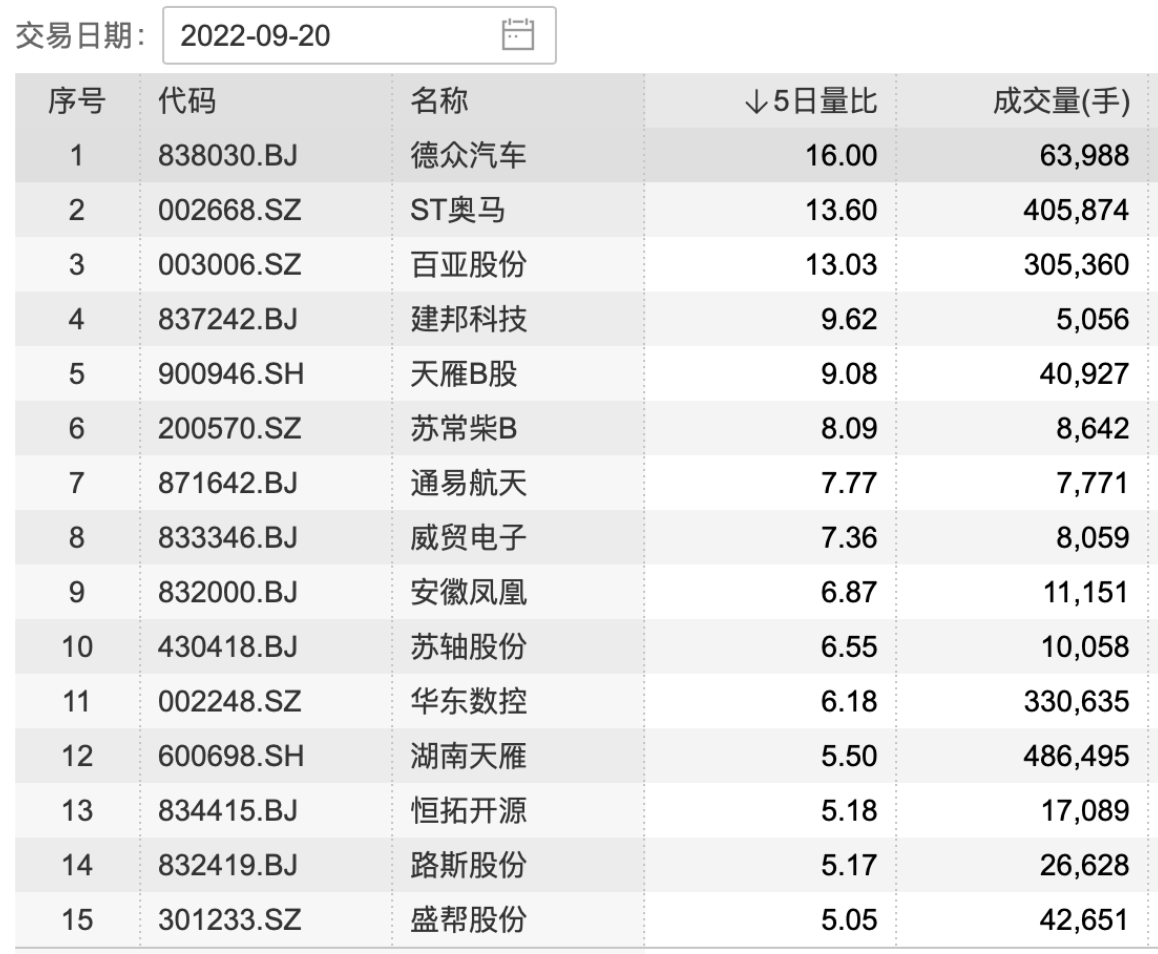Select stock code 900946.SH

[x=230, y=374]
